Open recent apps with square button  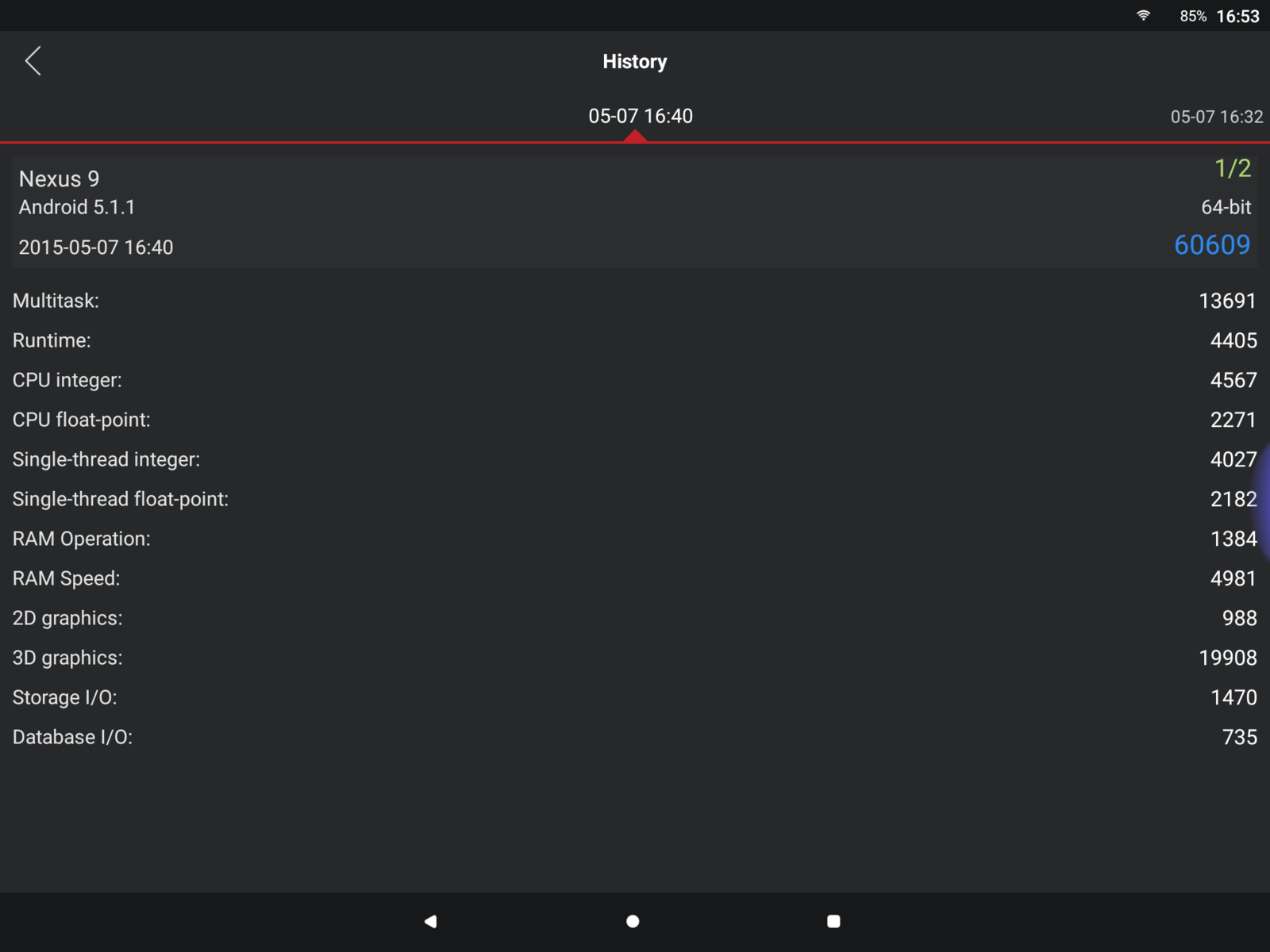point(833,921)
